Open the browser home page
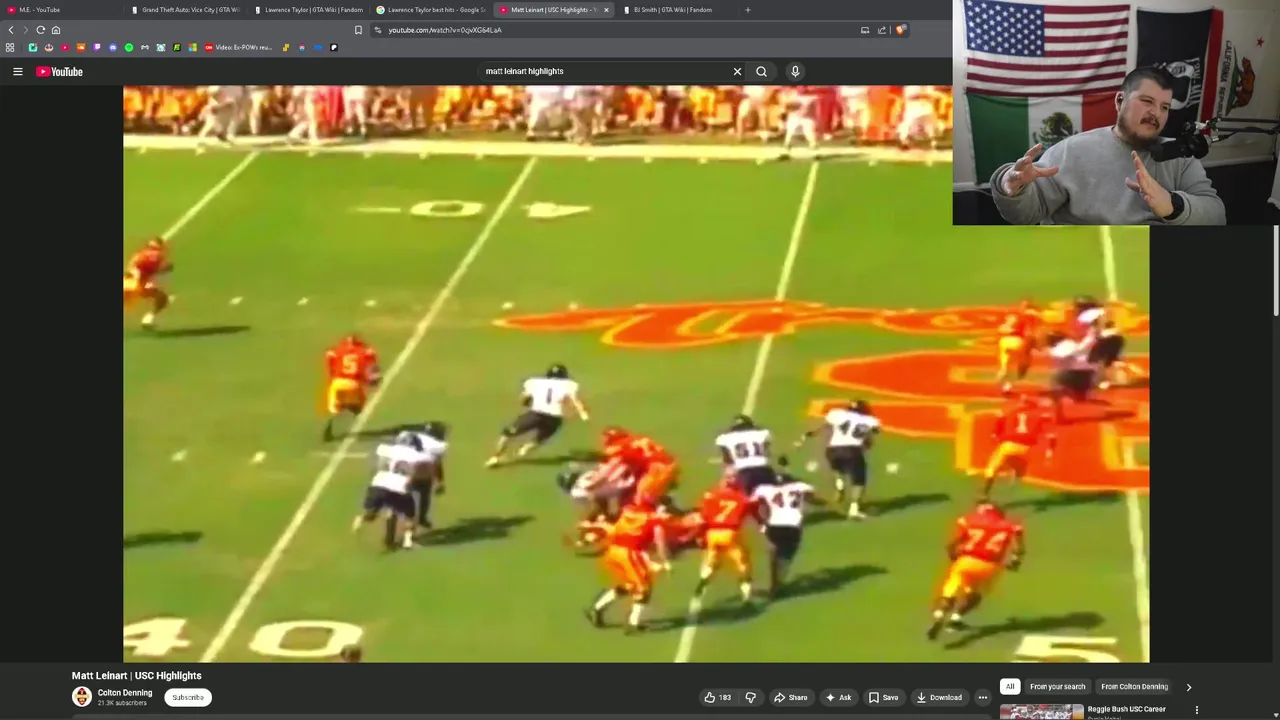 click(55, 30)
